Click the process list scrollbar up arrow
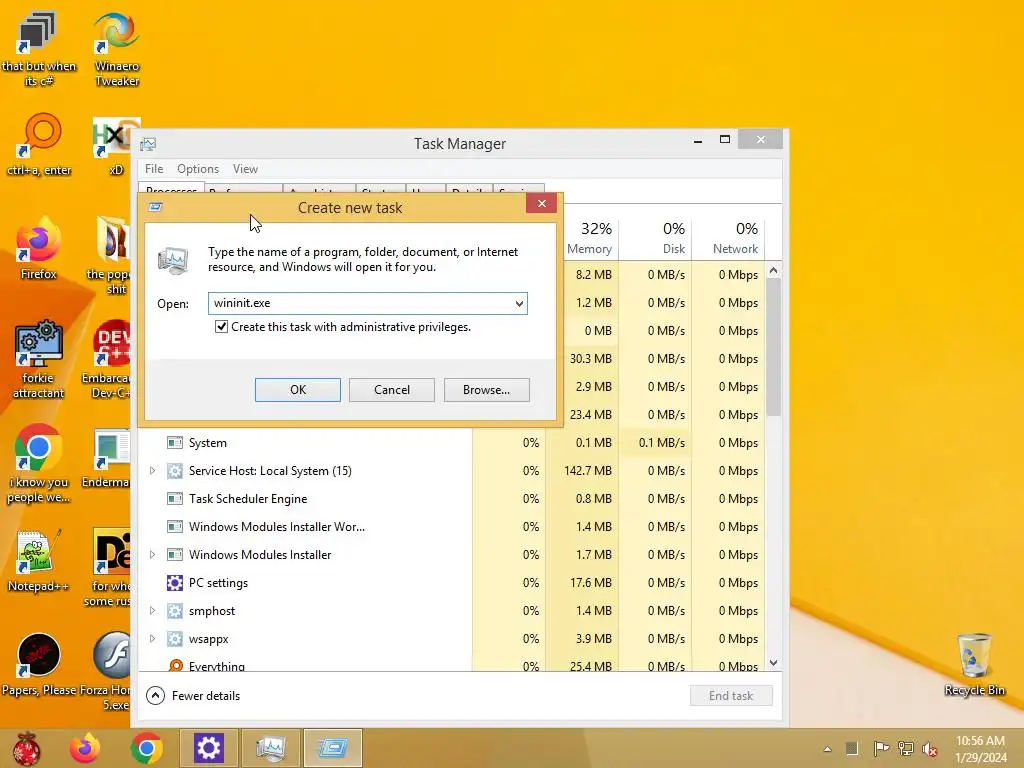The image size is (1024, 768). [x=773, y=270]
